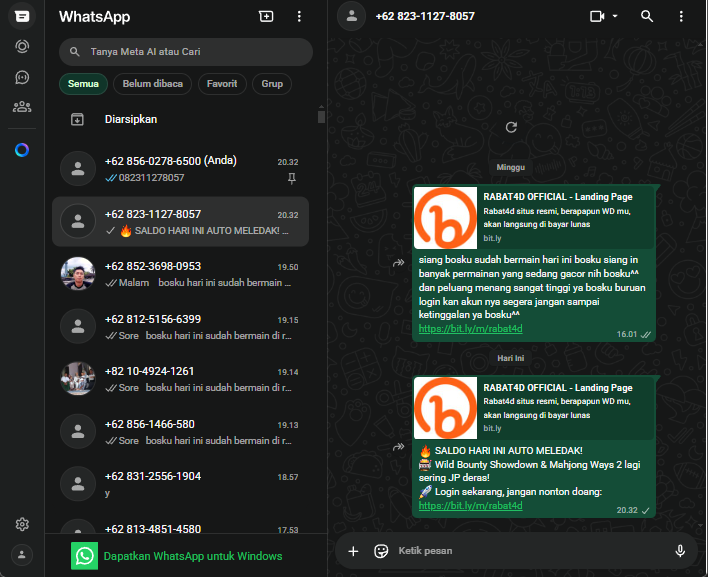Viewport: 708px width, 577px height.
Task: Open the conversation three-dot menu
Action: [x=681, y=16]
